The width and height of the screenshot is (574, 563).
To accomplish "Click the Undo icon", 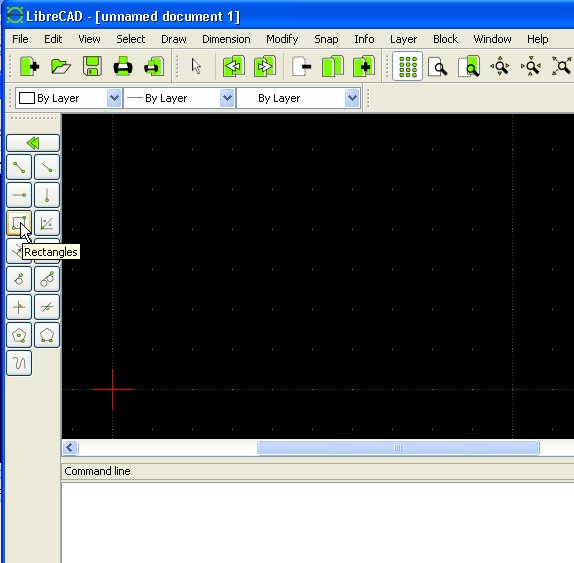I will coord(234,67).
